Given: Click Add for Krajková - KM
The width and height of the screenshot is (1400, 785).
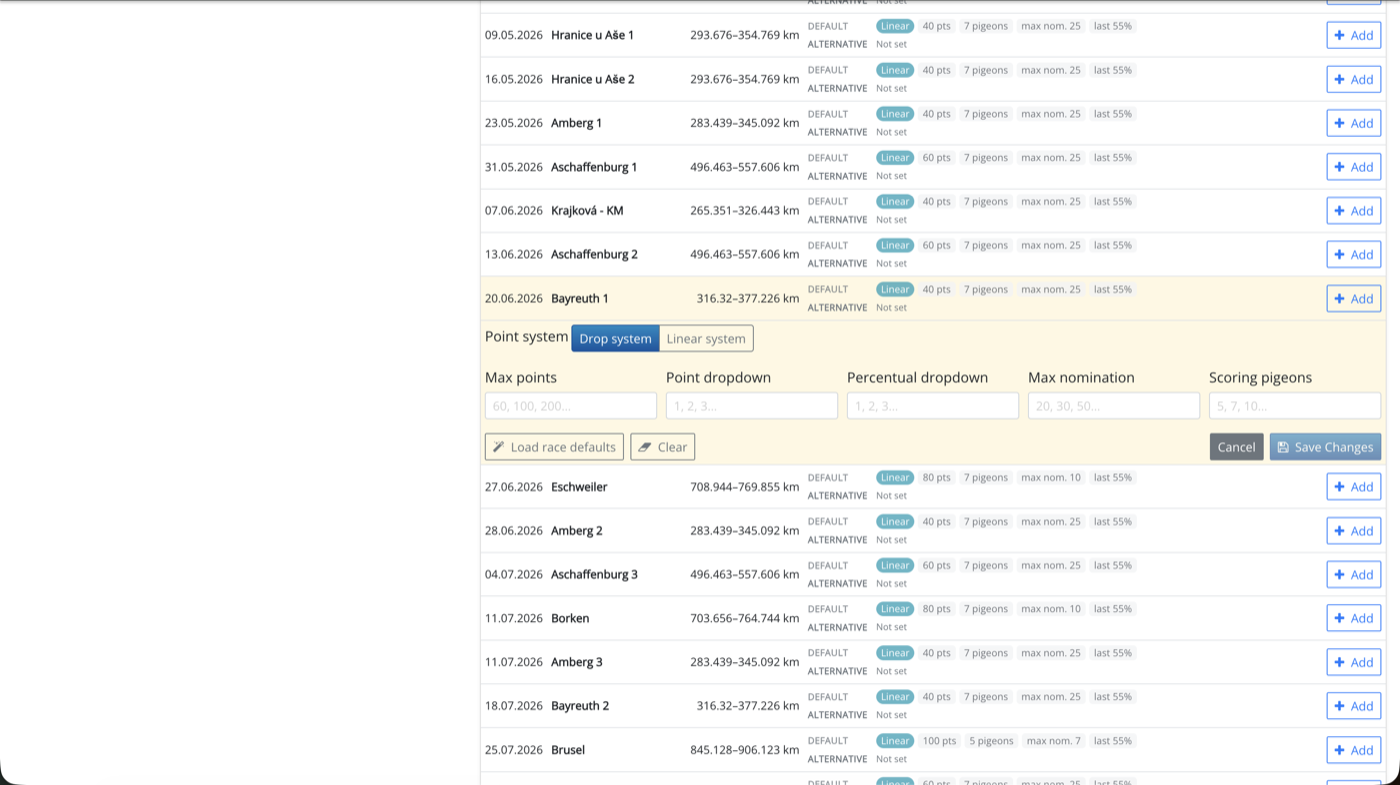Looking at the screenshot, I should coord(1353,211).
